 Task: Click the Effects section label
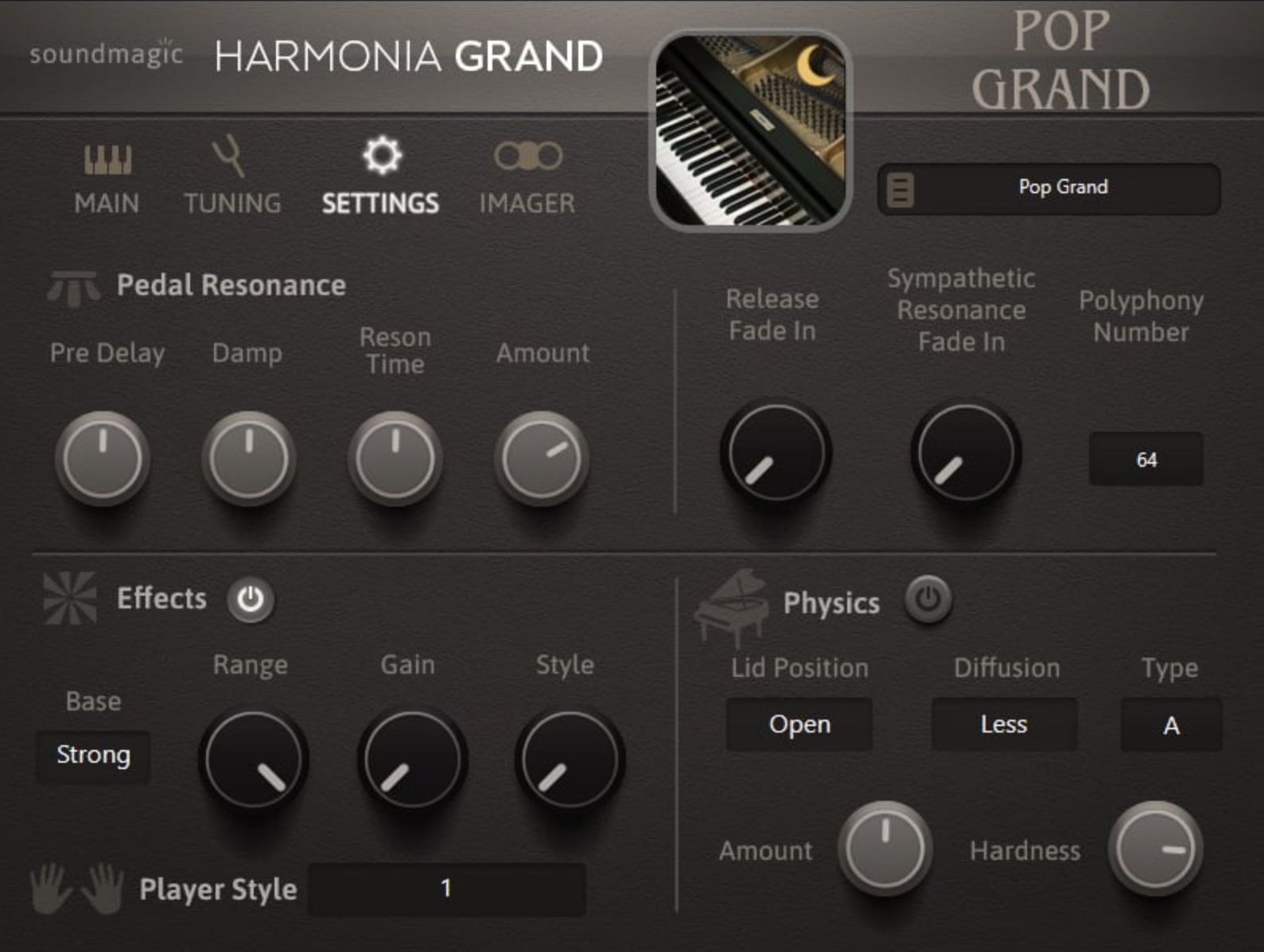[x=161, y=598]
